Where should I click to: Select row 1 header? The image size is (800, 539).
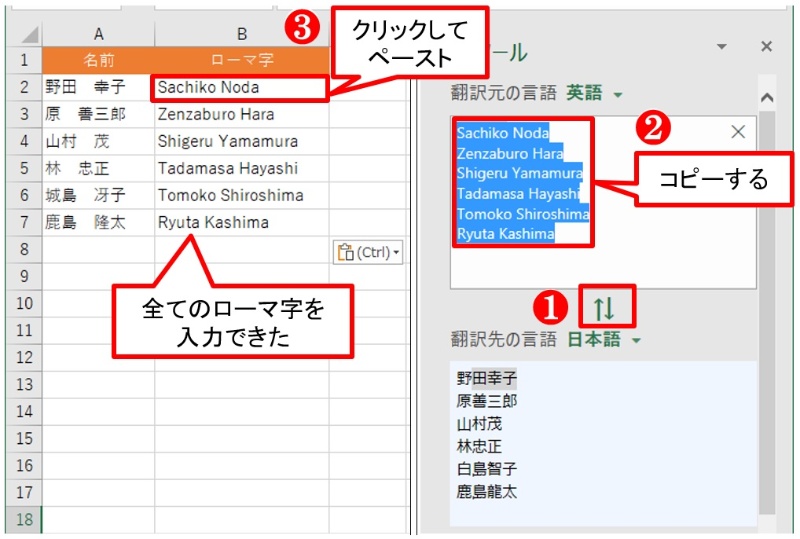point(24,60)
